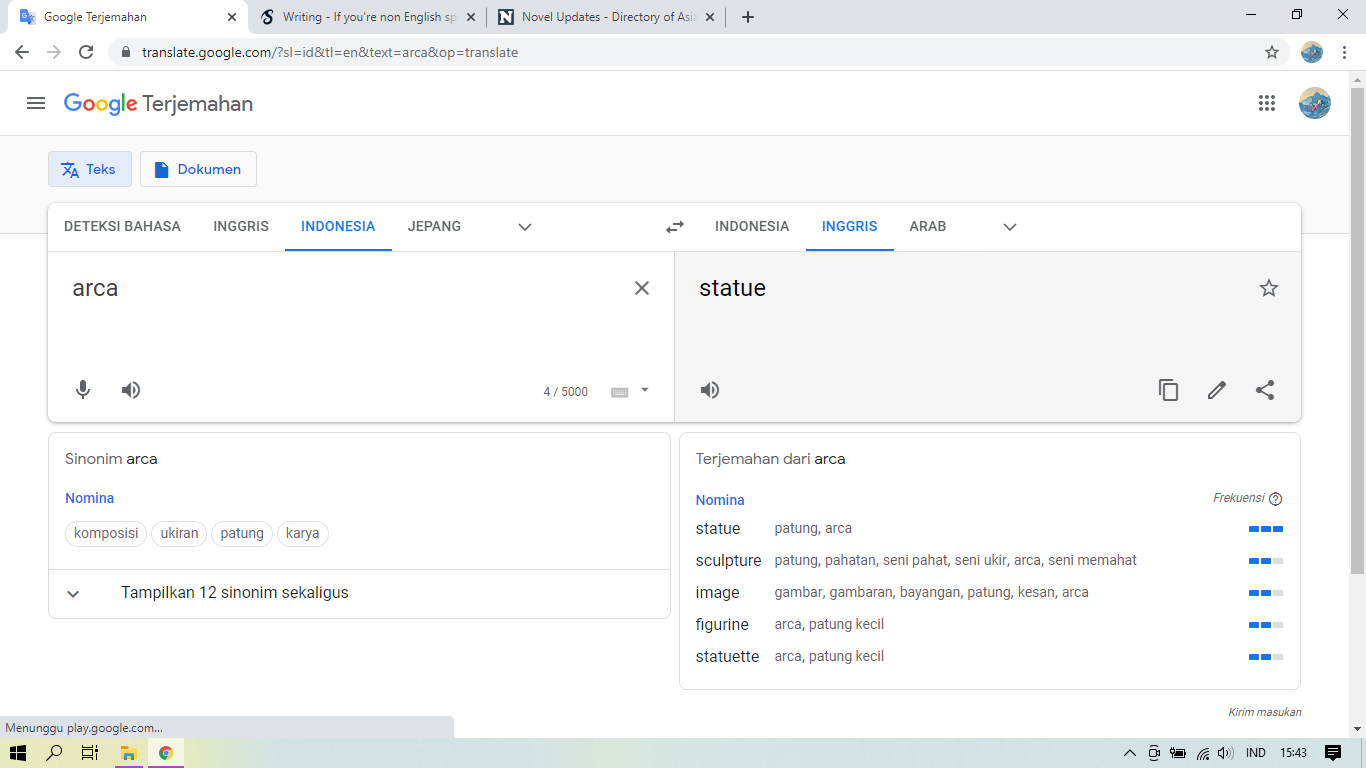Click the microphone voice input icon

coord(83,390)
